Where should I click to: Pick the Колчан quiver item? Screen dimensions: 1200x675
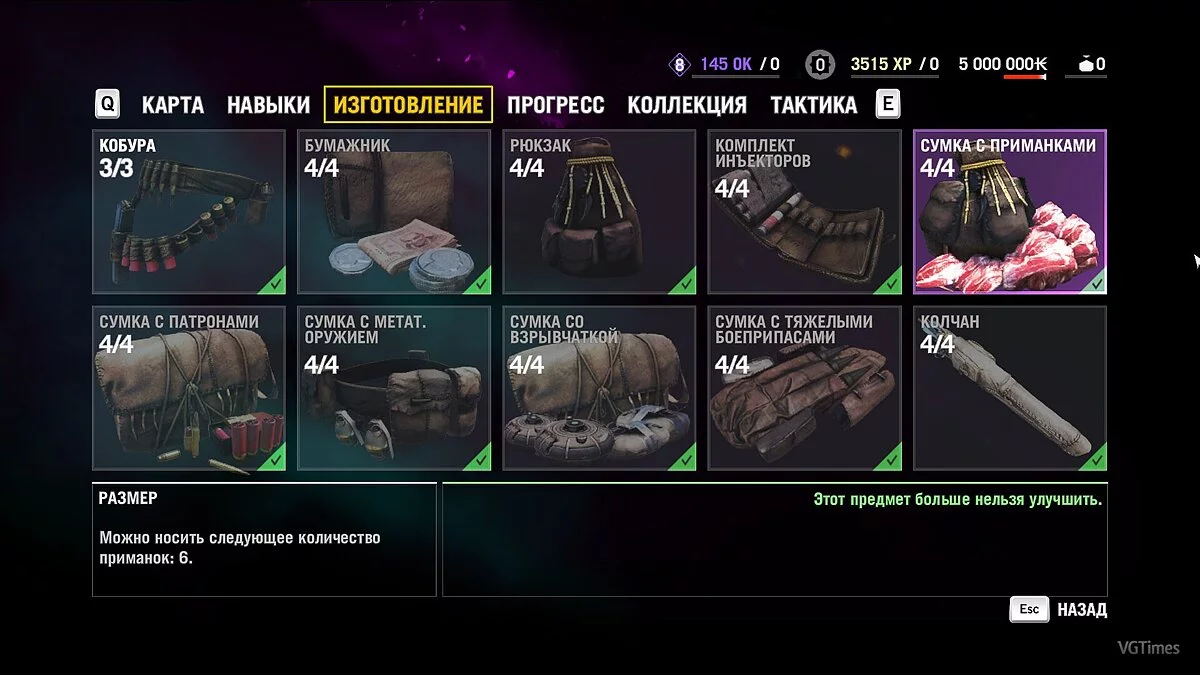(x=1010, y=388)
